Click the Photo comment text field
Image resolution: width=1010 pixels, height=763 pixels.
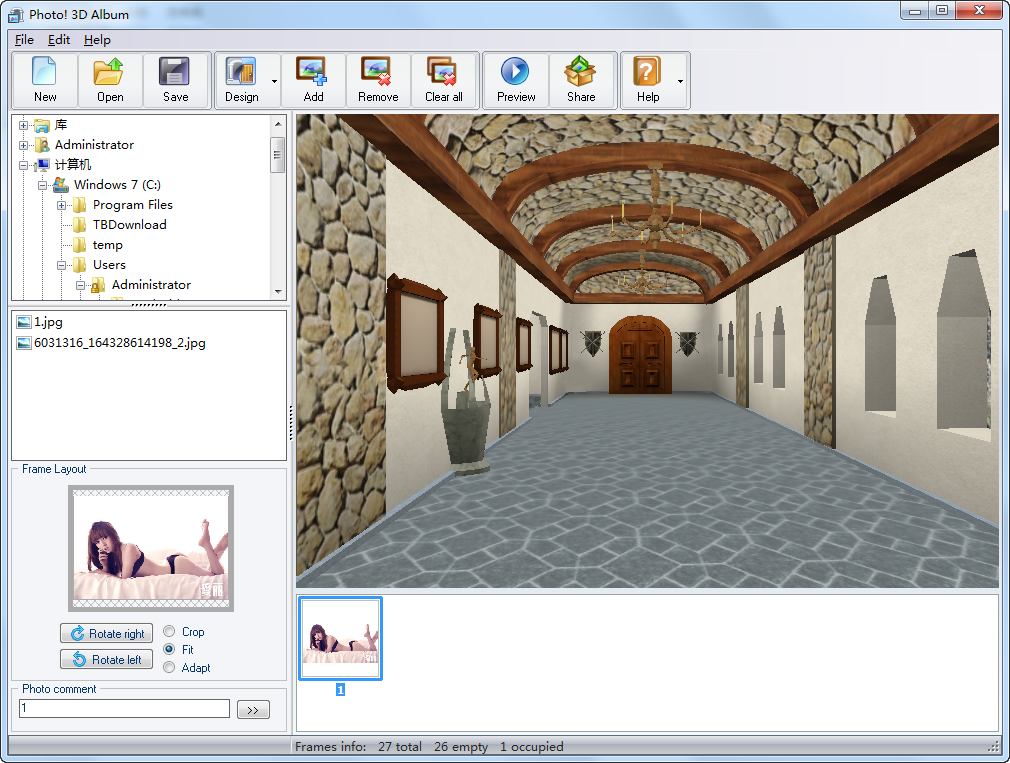[124, 709]
